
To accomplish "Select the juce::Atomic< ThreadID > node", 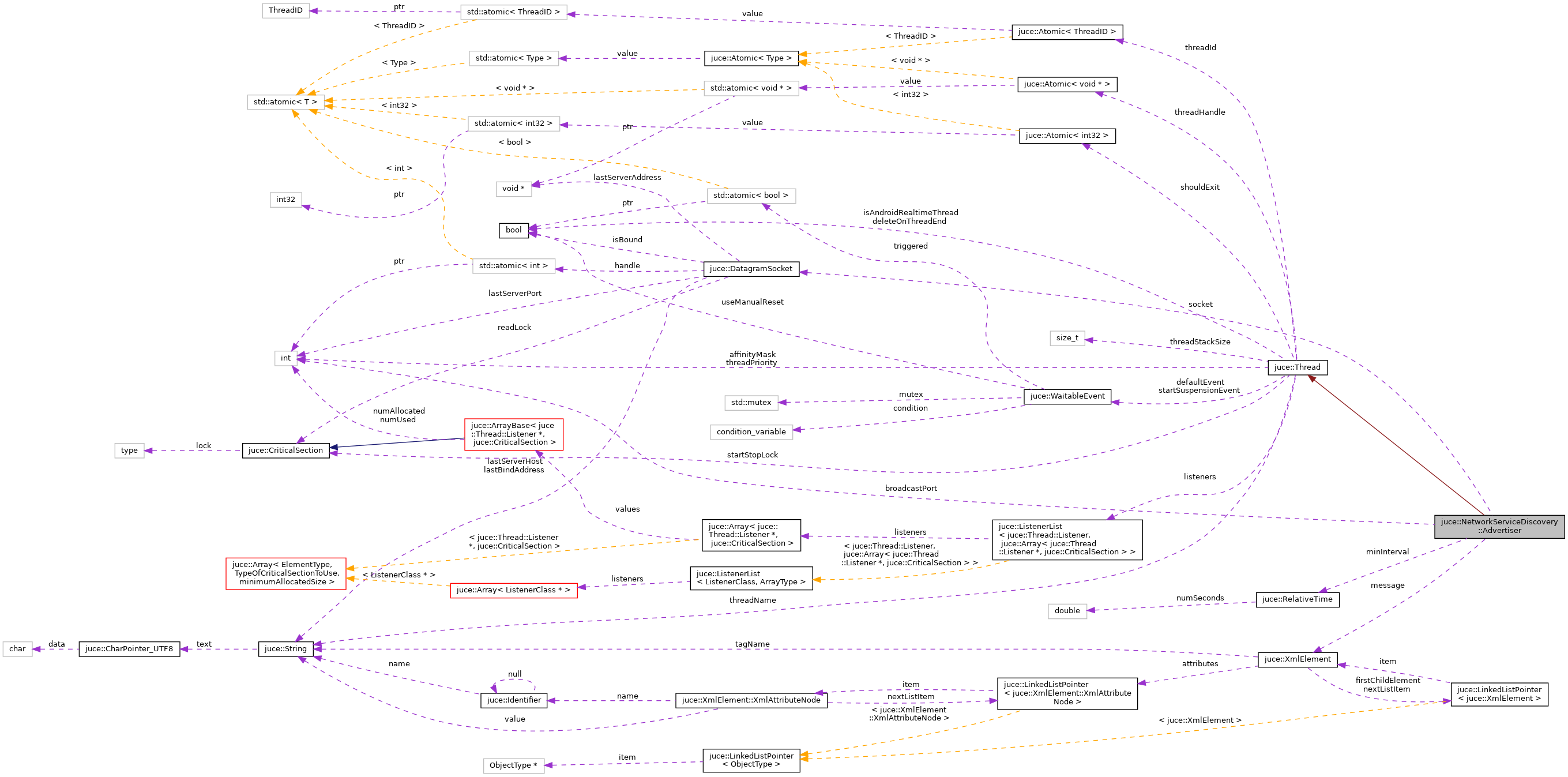I will click(1066, 32).
